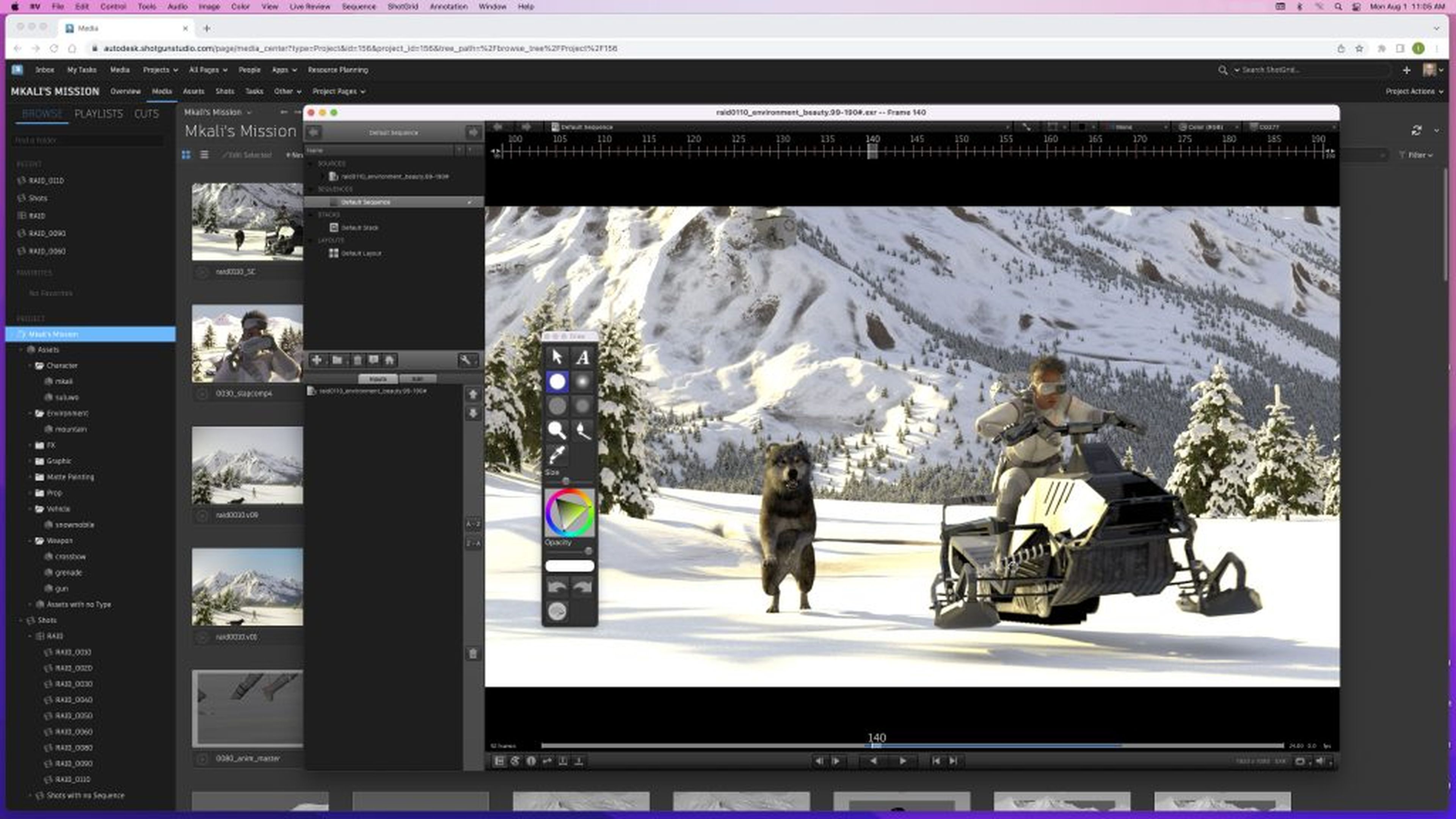Pick a color on the color wheel
Viewport: 1456px width, 819px height.
[x=569, y=513]
